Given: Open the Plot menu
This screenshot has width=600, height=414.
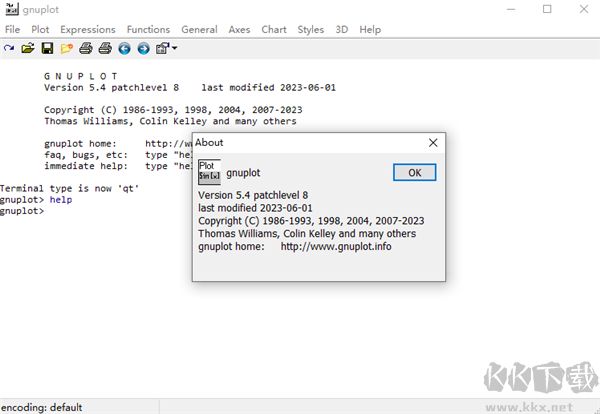Looking at the screenshot, I should 40,29.
